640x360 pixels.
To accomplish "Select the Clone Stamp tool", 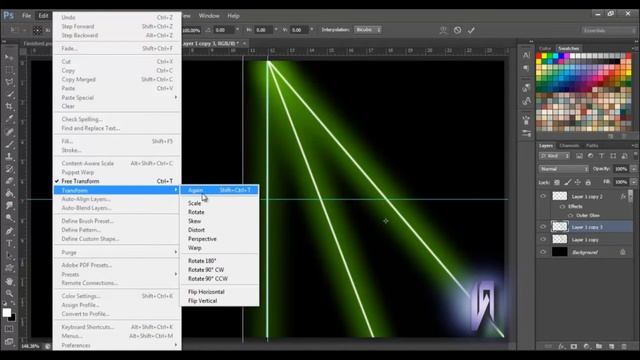I will click(9, 156).
